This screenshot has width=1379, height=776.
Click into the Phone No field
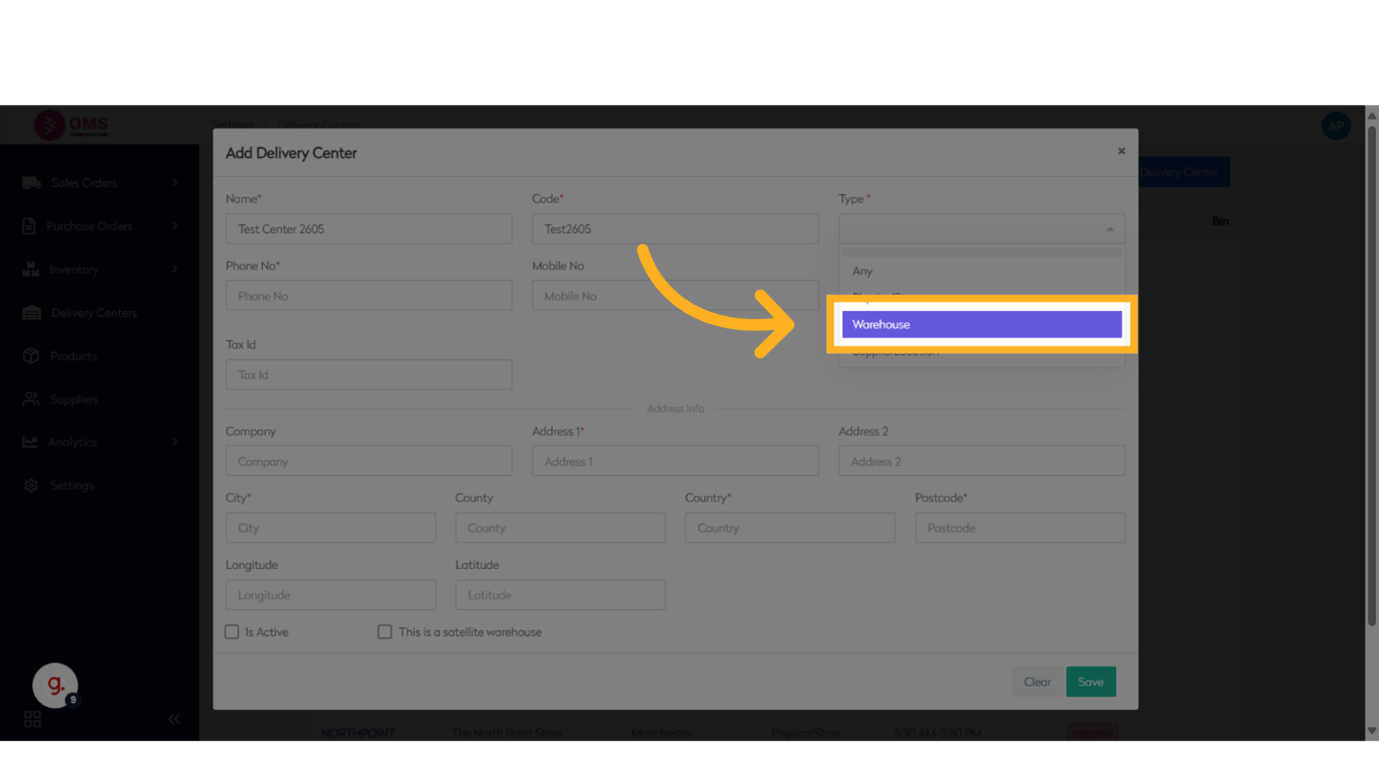369,296
